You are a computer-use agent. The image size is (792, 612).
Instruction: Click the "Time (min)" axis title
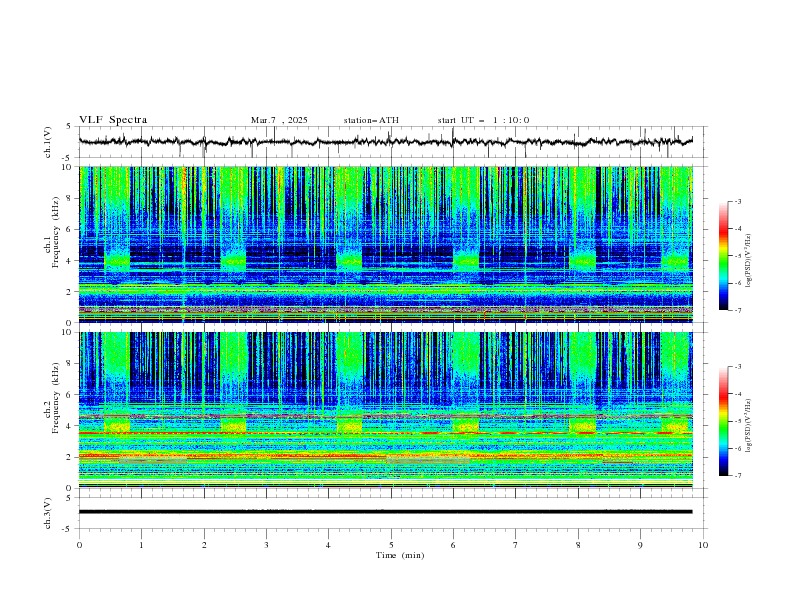400,555
